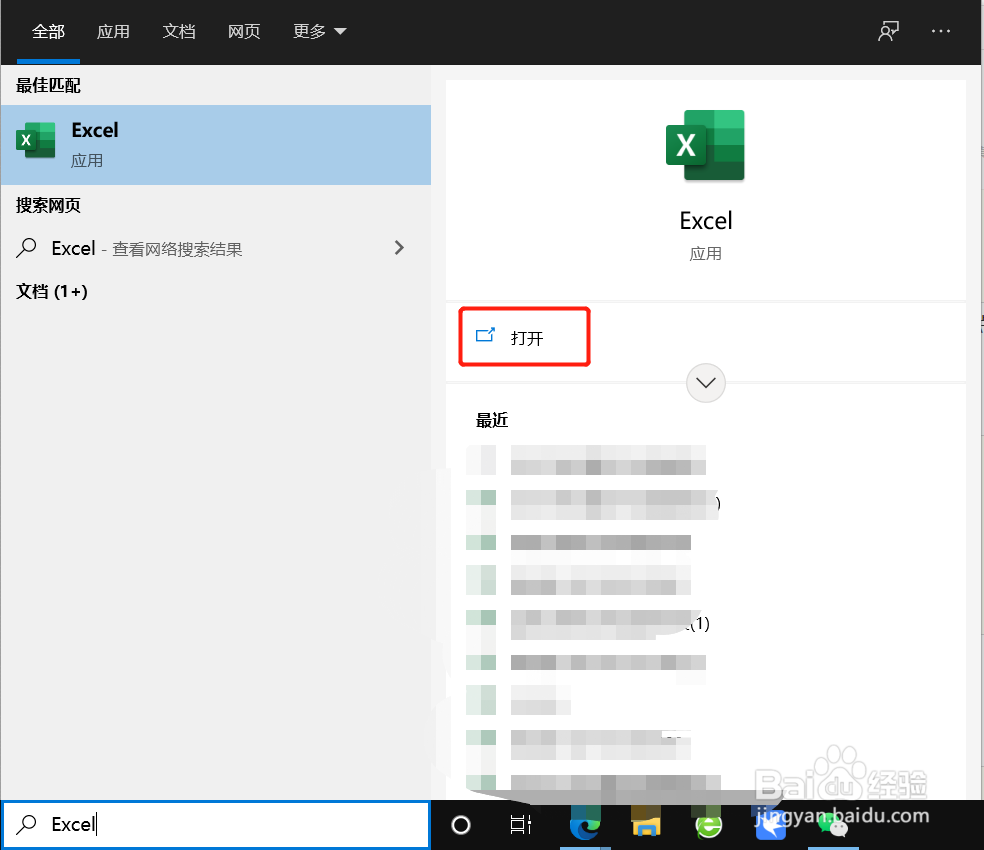This screenshot has height=850, width=984.
Task: Click the 最佳匹配 heading text
Action: (48, 85)
